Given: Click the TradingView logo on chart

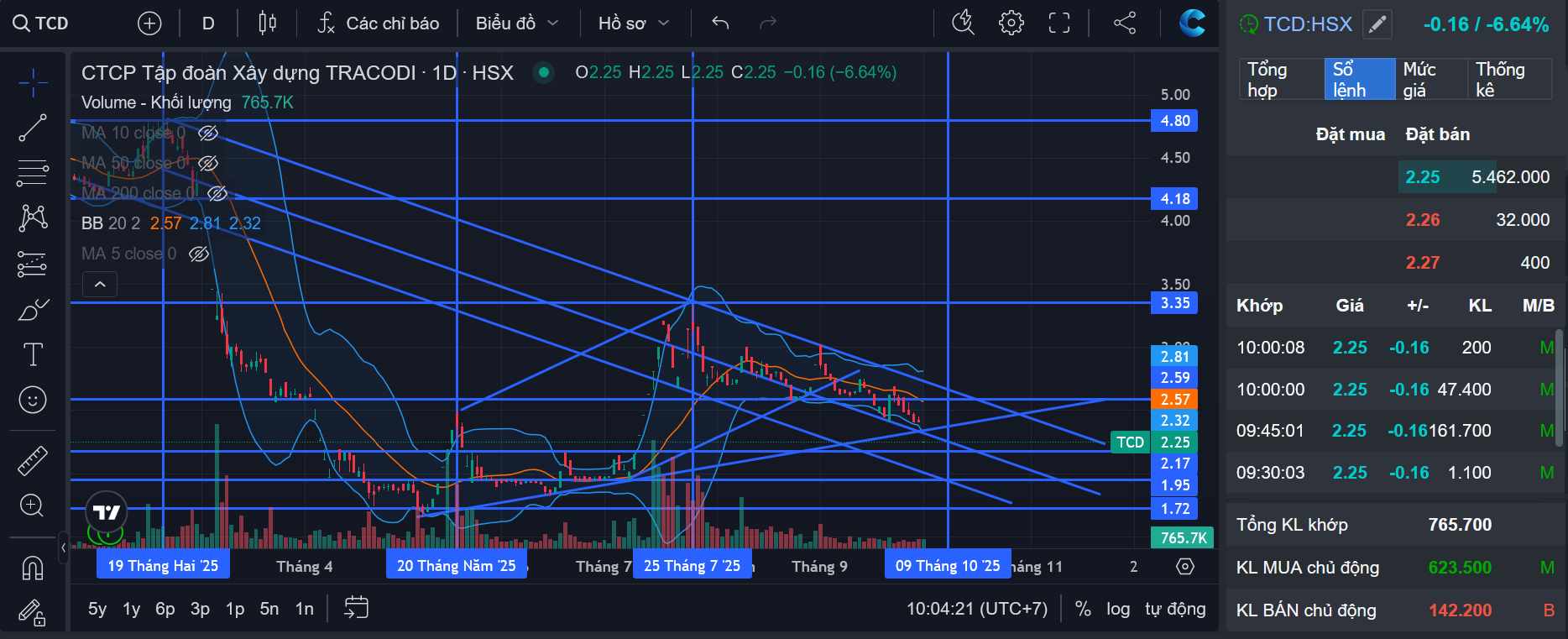Looking at the screenshot, I should pyautogui.click(x=107, y=512).
